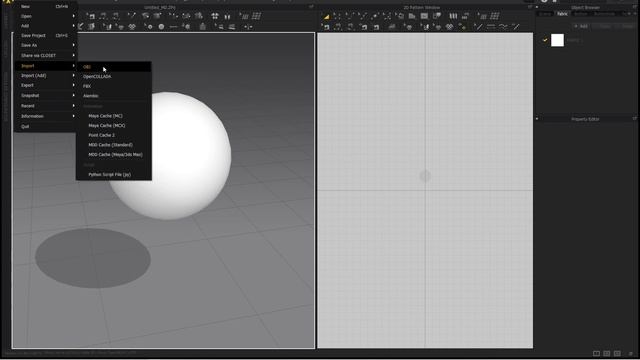The image size is (640, 360).
Task: Select the fabric name next to the swatch
Action: pos(573,40)
